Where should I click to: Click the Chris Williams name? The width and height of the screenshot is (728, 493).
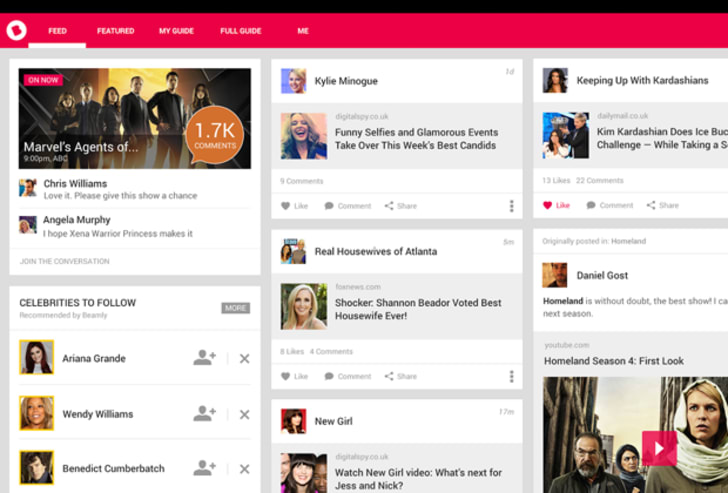[x=75, y=183]
